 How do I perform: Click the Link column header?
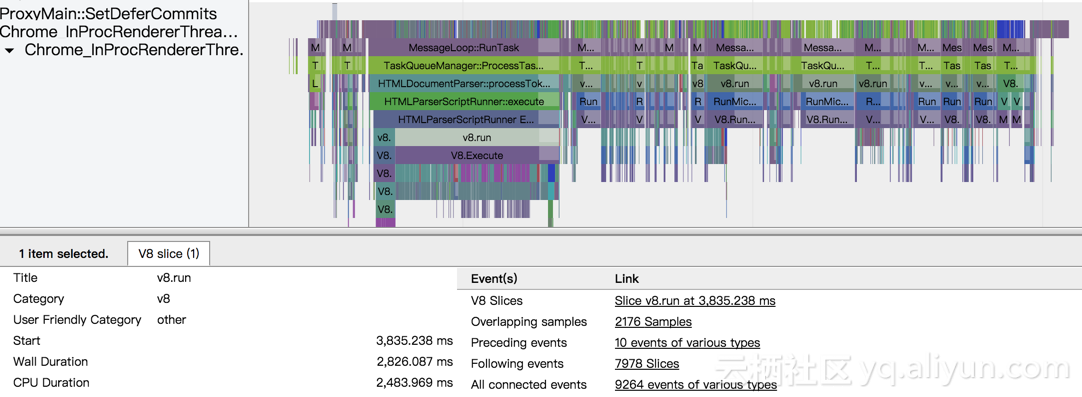pos(627,279)
